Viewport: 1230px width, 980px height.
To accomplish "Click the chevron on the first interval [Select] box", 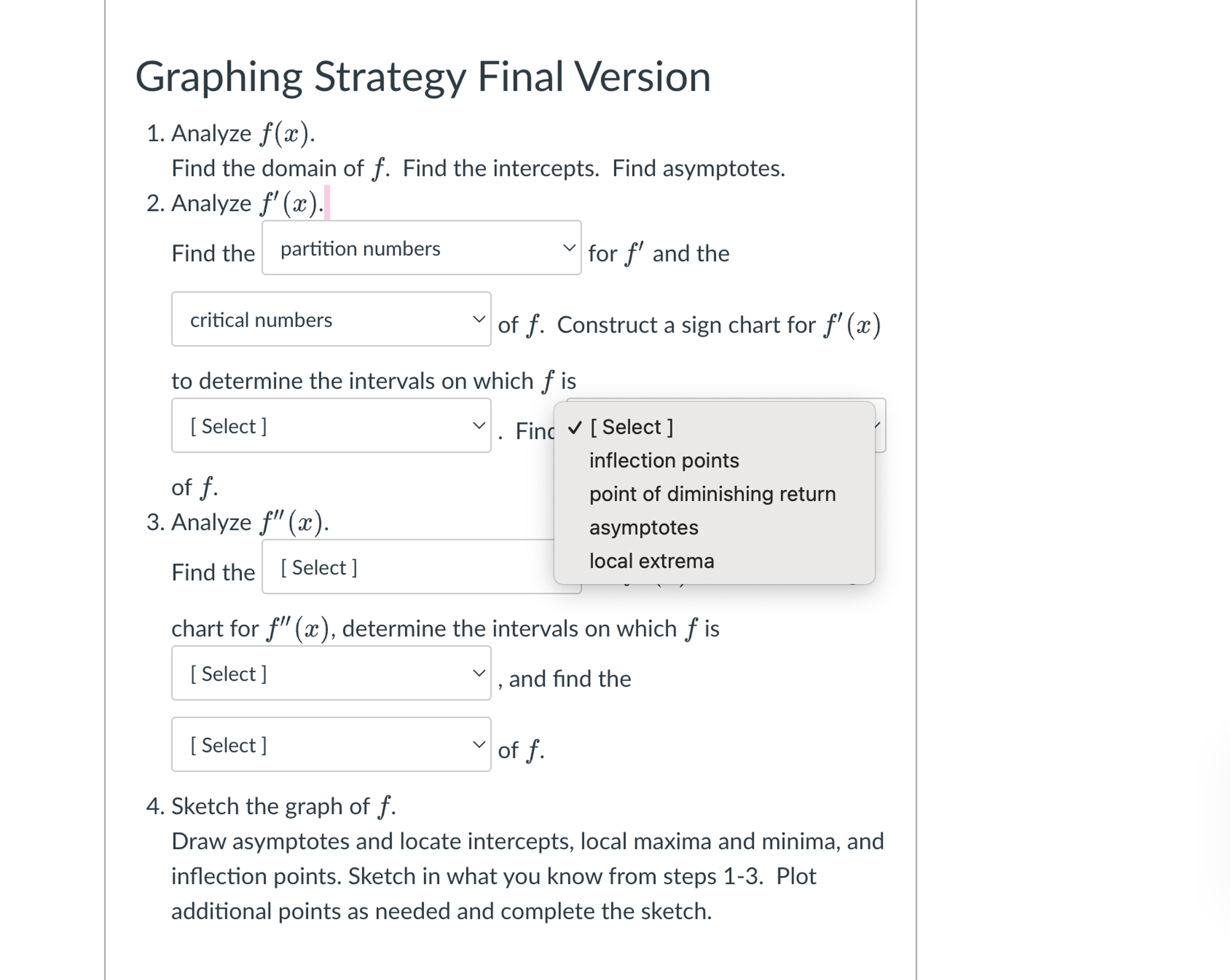I will click(x=479, y=424).
